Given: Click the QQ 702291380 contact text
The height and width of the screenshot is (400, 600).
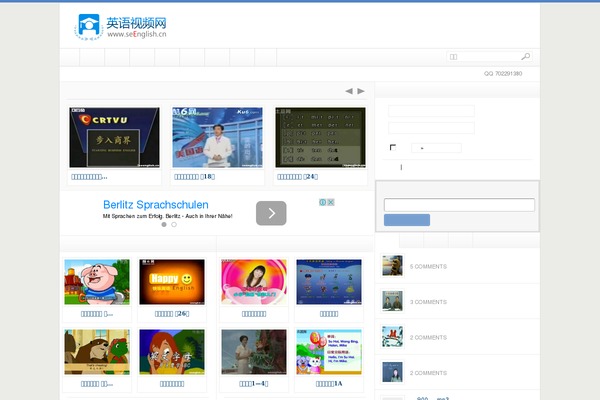Looking at the screenshot, I should [503, 73].
